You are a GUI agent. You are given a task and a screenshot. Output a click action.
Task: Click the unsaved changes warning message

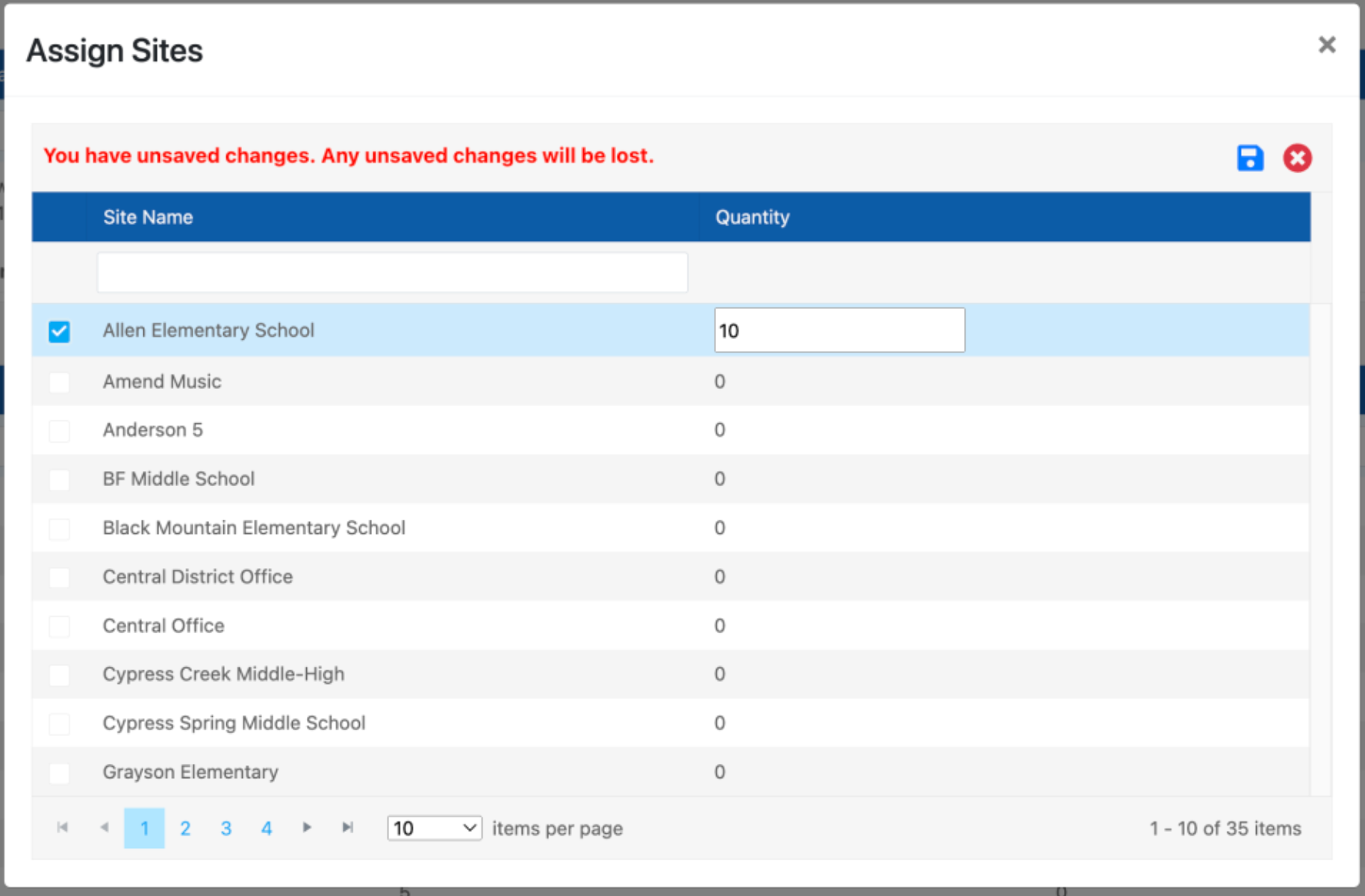pos(349,155)
